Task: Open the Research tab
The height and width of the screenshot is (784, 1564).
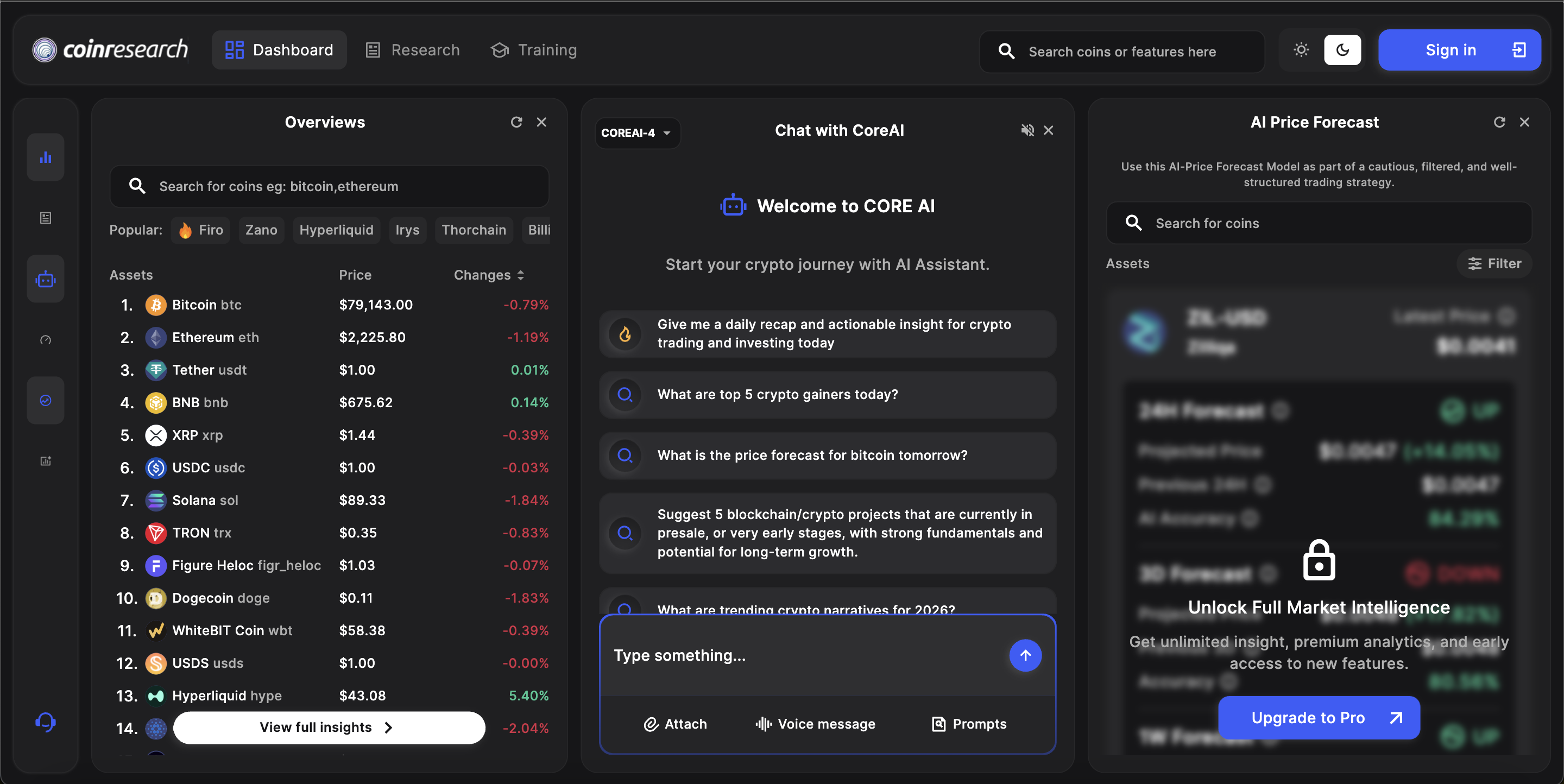Action: pyautogui.click(x=413, y=50)
